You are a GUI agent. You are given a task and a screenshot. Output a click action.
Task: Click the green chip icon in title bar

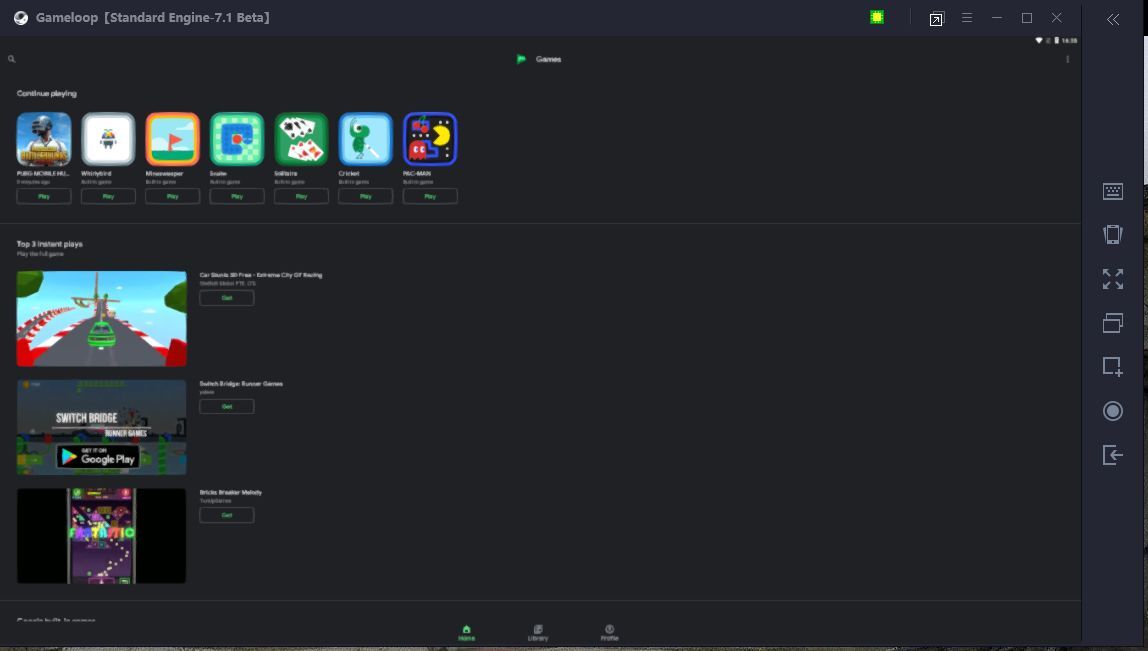[x=877, y=18]
